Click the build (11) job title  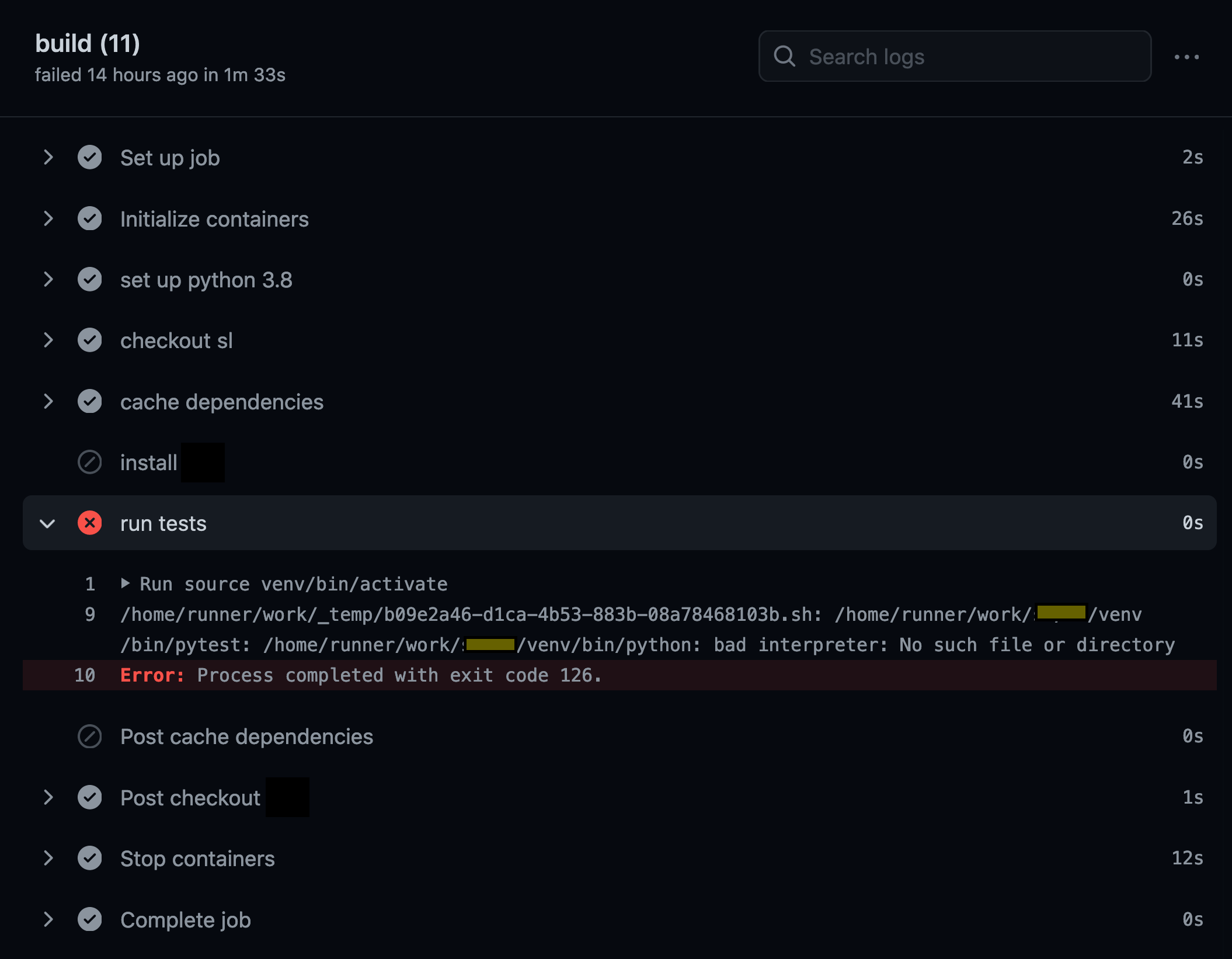click(x=87, y=43)
